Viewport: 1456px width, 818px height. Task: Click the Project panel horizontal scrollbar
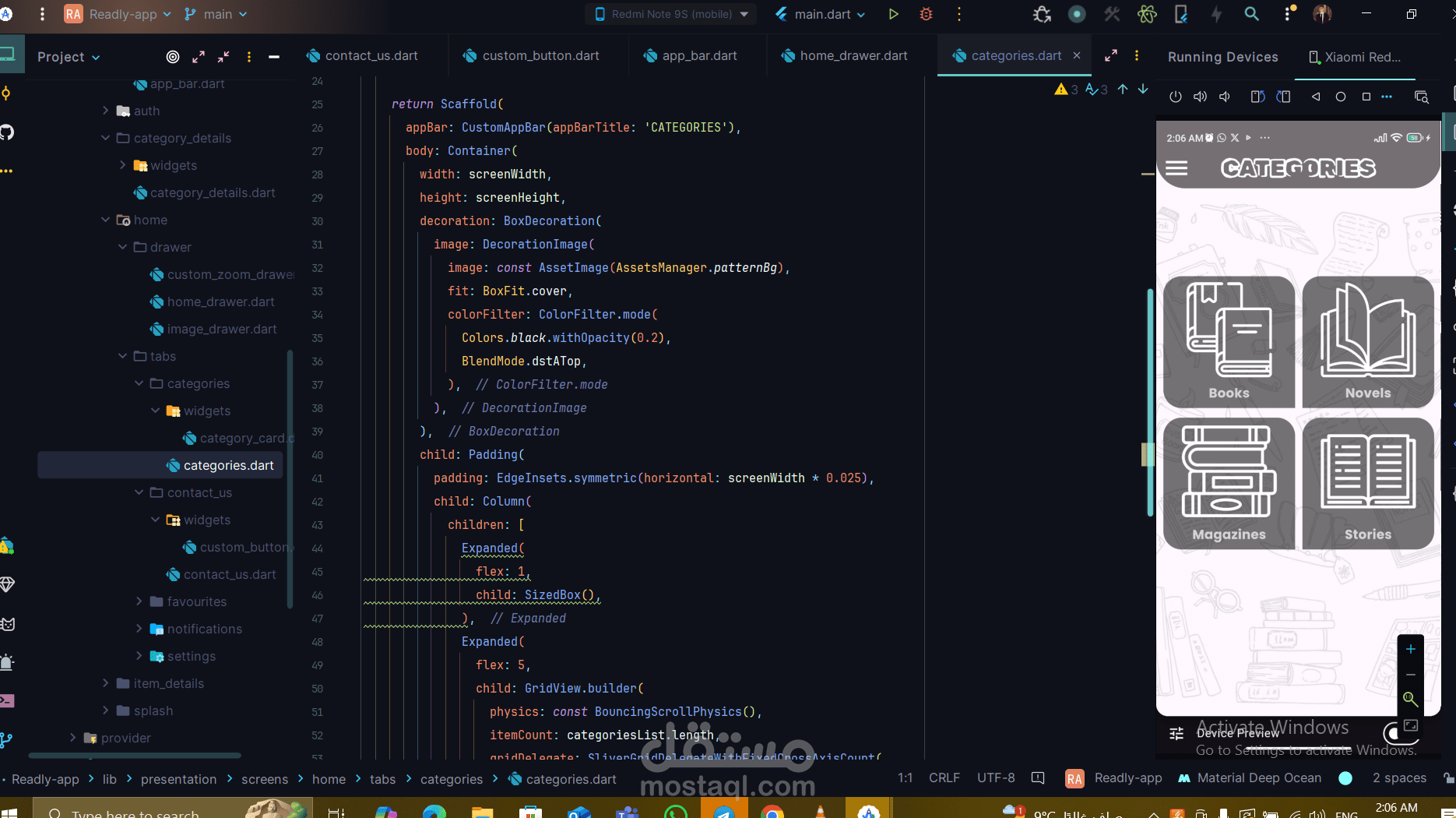(135, 755)
